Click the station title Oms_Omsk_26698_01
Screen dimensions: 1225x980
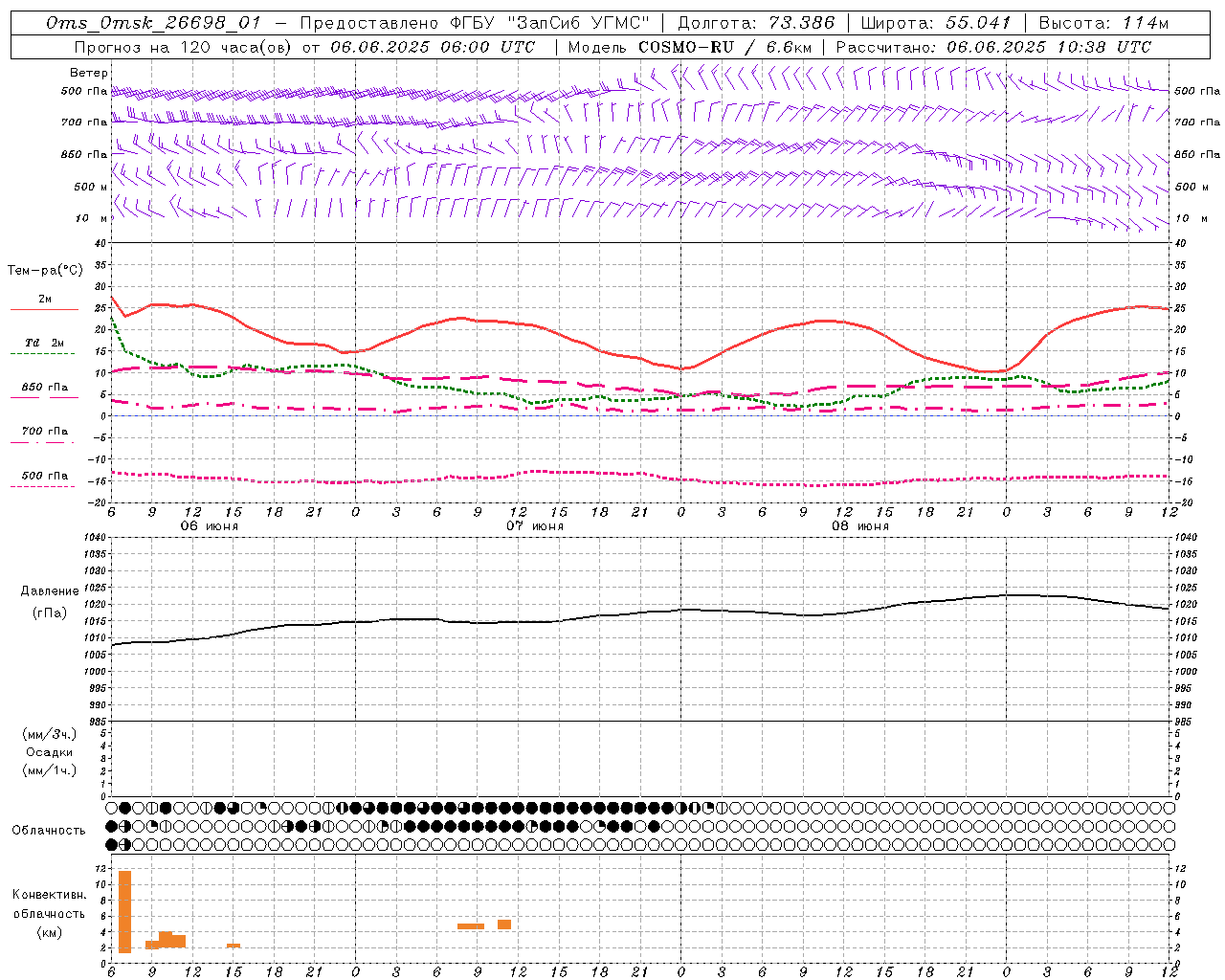tap(153, 23)
